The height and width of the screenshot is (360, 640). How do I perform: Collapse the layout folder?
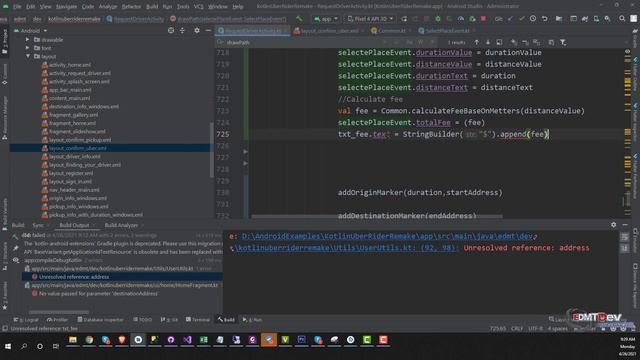[28, 56]
